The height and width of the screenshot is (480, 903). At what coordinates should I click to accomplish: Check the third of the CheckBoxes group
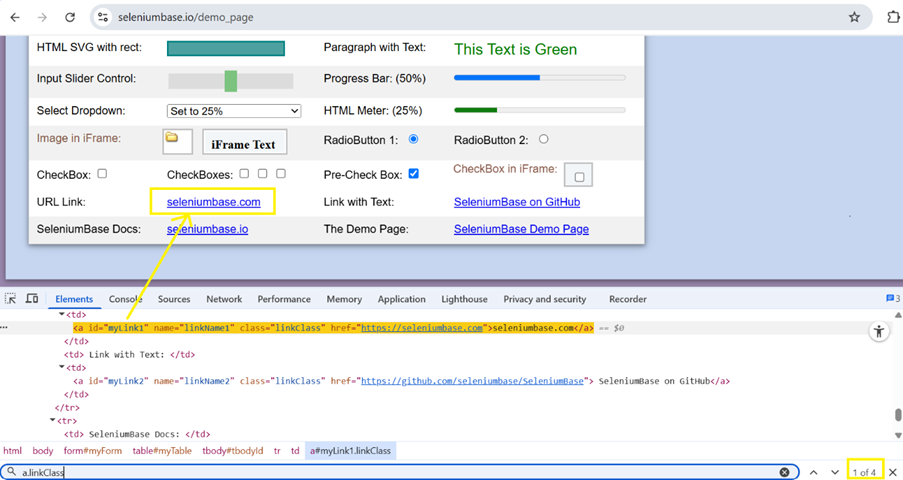281,173
